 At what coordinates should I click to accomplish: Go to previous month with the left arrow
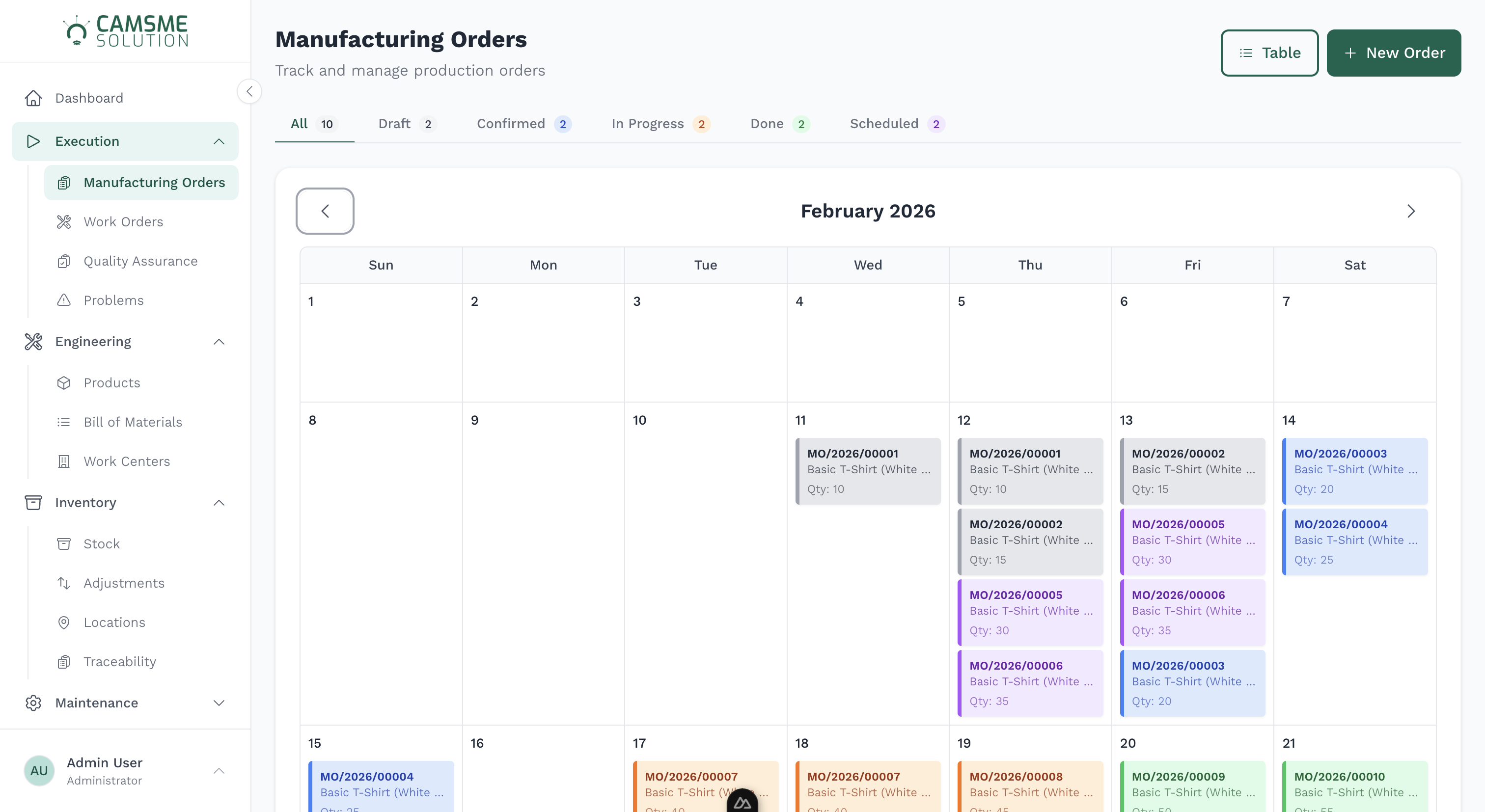click(x=325, y=211)
